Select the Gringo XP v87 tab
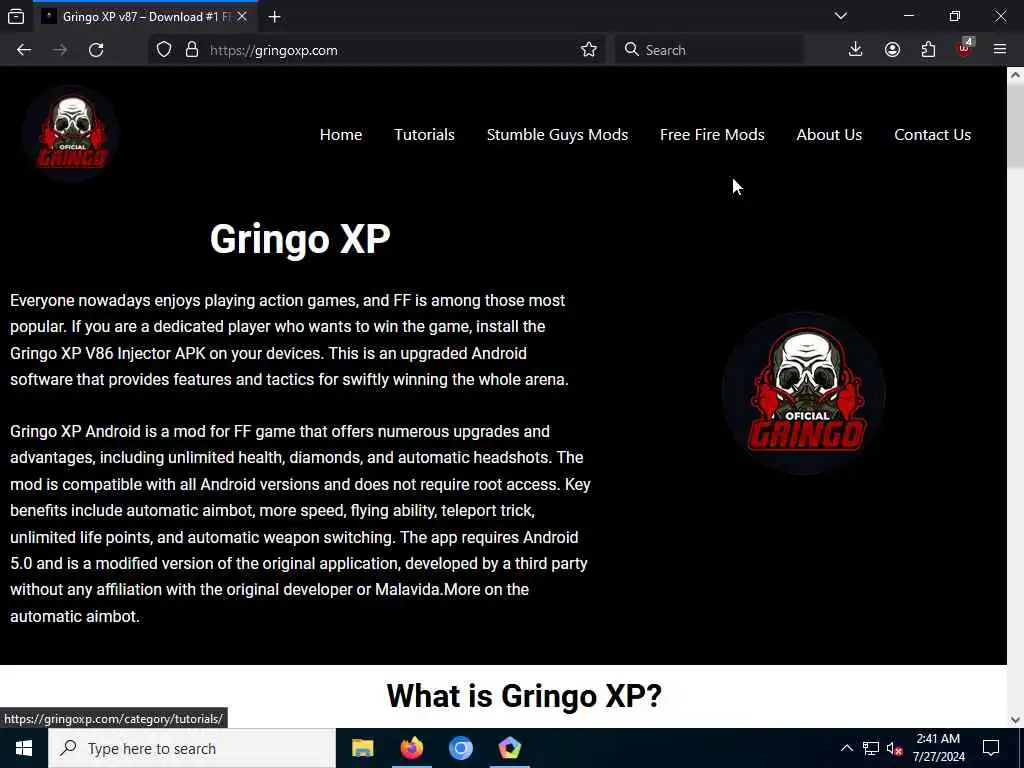 pos(145,17)
